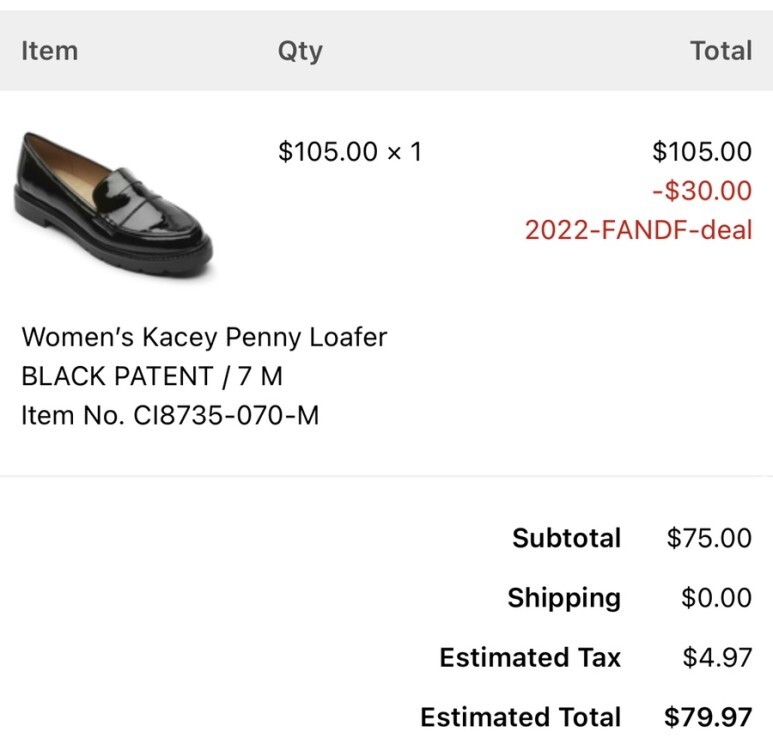Click the $105.00 line total price
Viewport: 773px width, 751px height.
pyautogui.click(x=702, y=151)
